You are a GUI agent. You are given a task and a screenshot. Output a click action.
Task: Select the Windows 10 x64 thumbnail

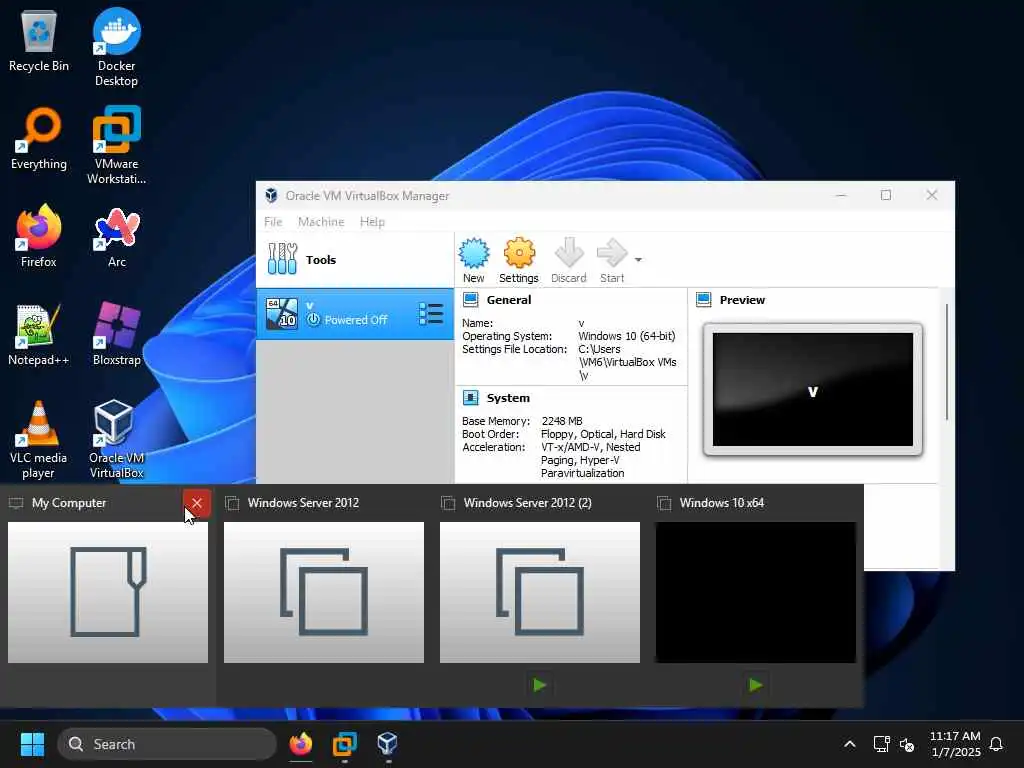[x=756, y=592]
